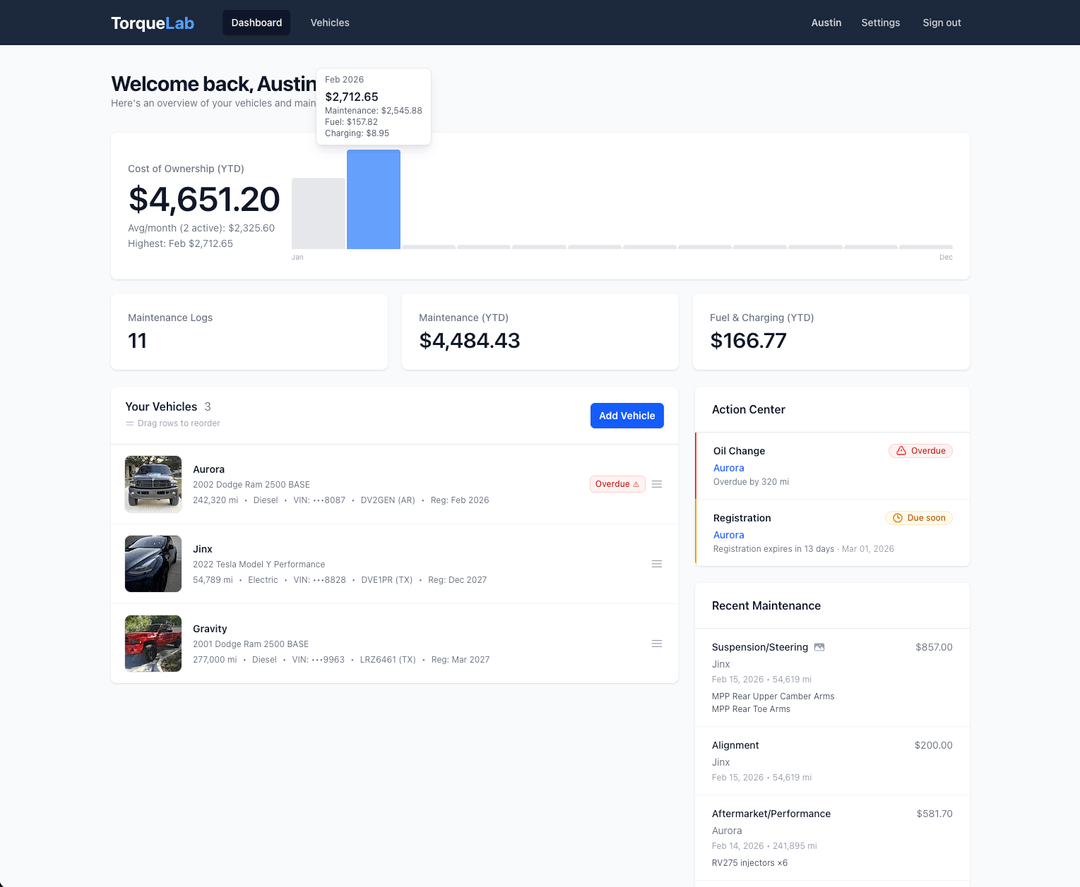Click the photo attachment icon beside Suspension/Steering
This screenshot has width=1080, height=887.
point(819,647)
